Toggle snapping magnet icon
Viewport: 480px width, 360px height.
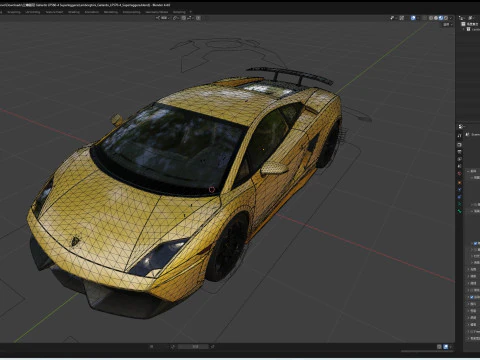[x=184, y=18]
